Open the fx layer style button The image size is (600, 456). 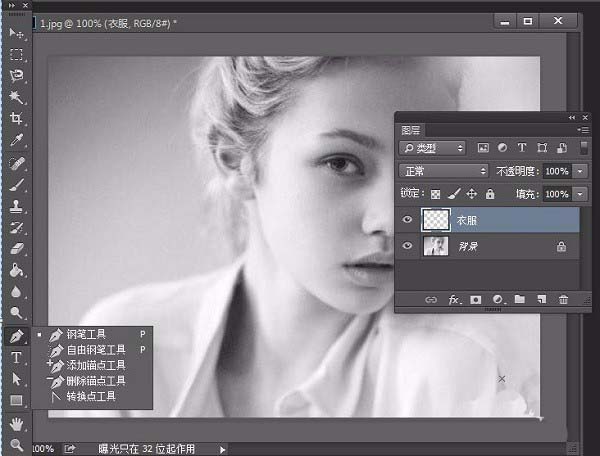point(454,299)
